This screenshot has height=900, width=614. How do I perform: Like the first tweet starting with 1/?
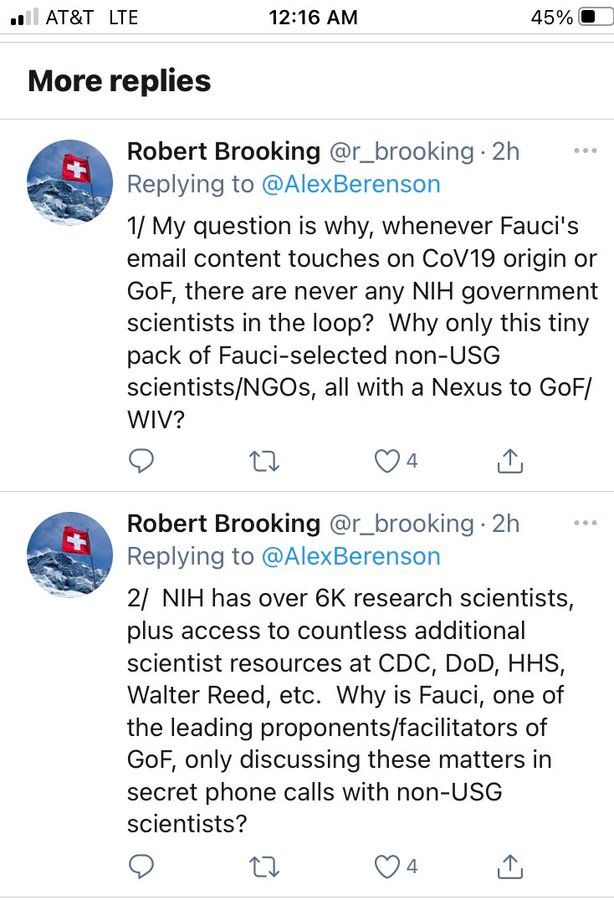pyautogui.click(x=383, y=460)
